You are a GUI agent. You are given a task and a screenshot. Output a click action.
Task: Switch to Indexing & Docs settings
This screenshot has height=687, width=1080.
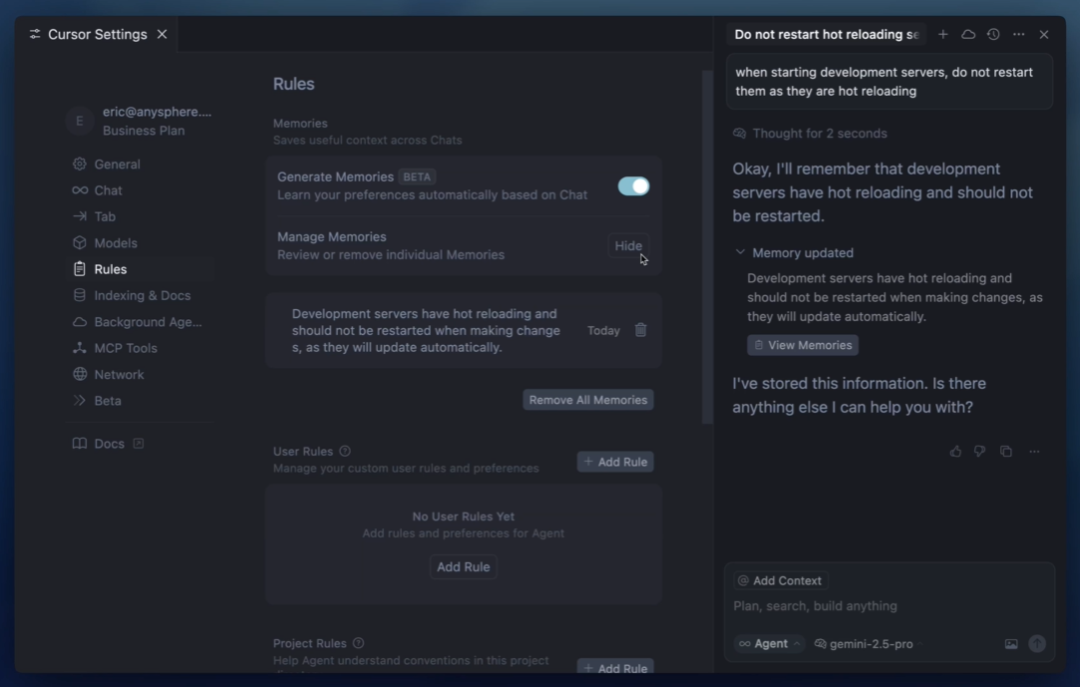pos(142,295)
